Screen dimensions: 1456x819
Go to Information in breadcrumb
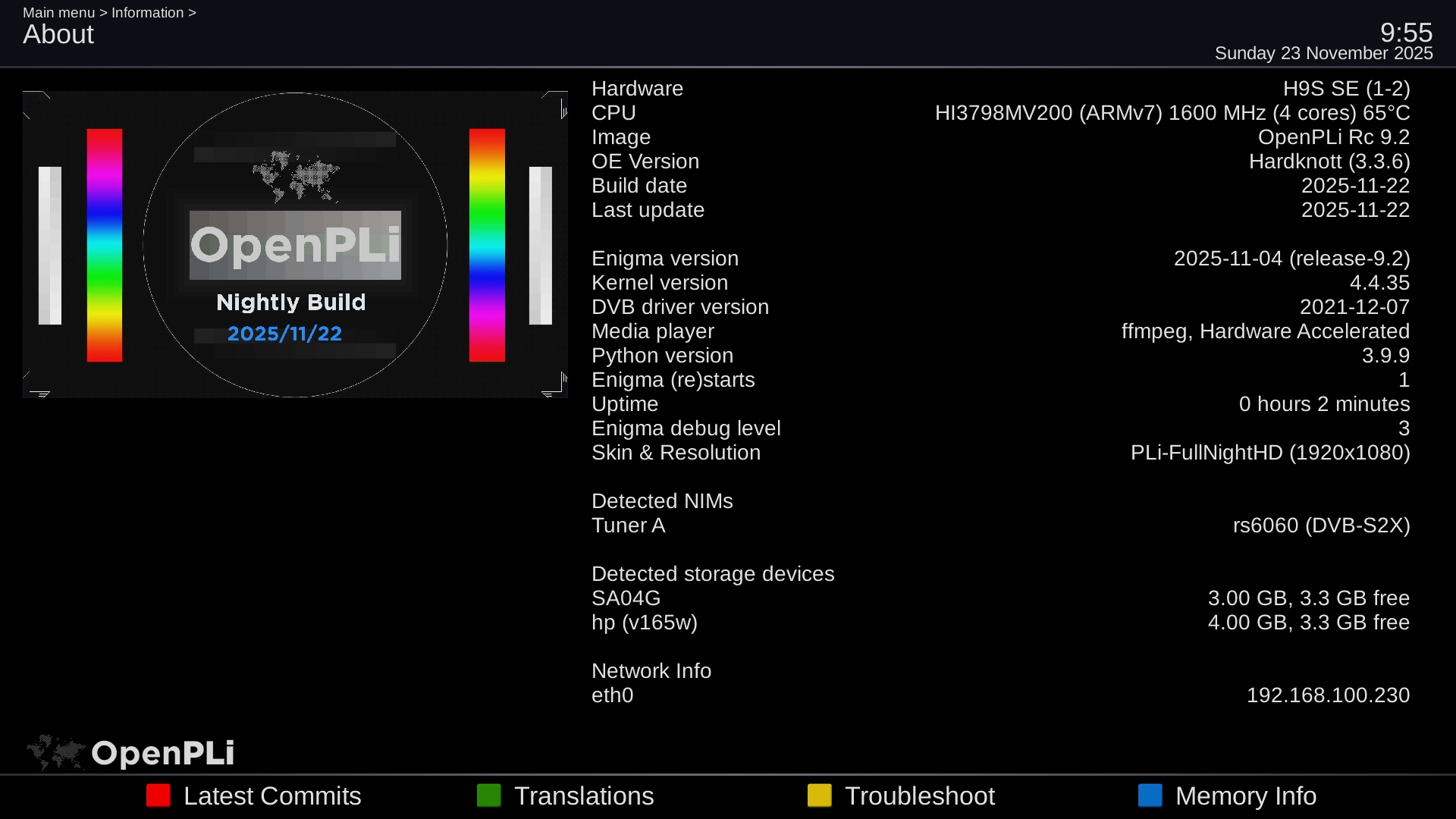pos(147,13)
